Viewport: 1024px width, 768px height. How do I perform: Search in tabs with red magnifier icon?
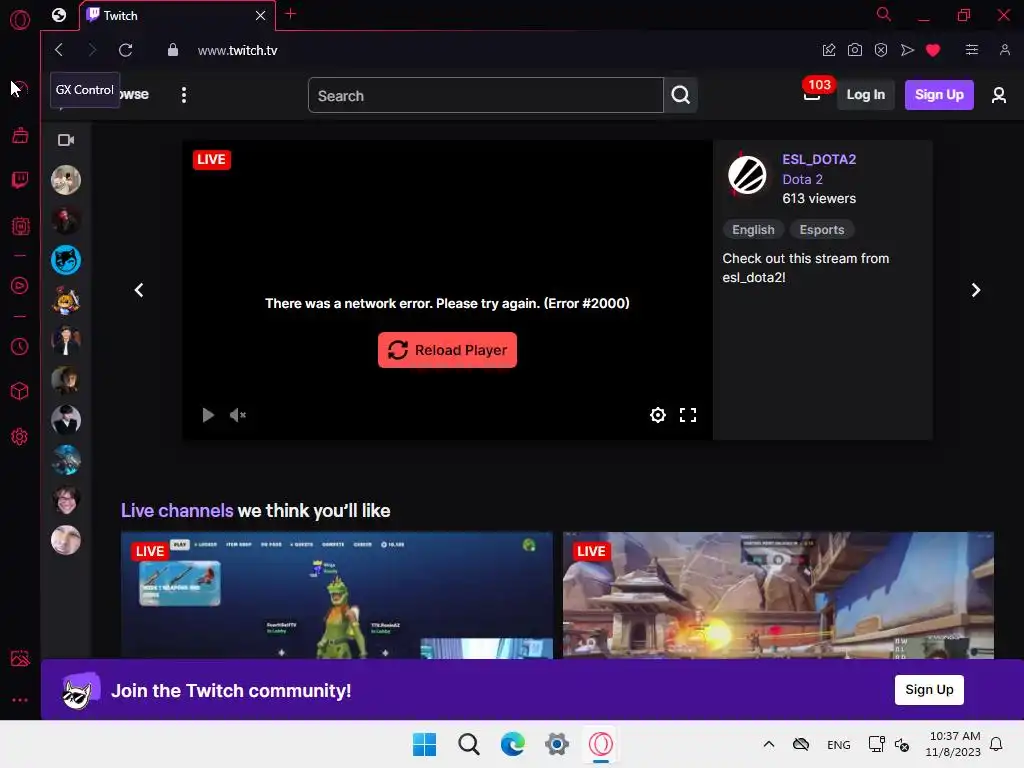[x=883, y=14]
